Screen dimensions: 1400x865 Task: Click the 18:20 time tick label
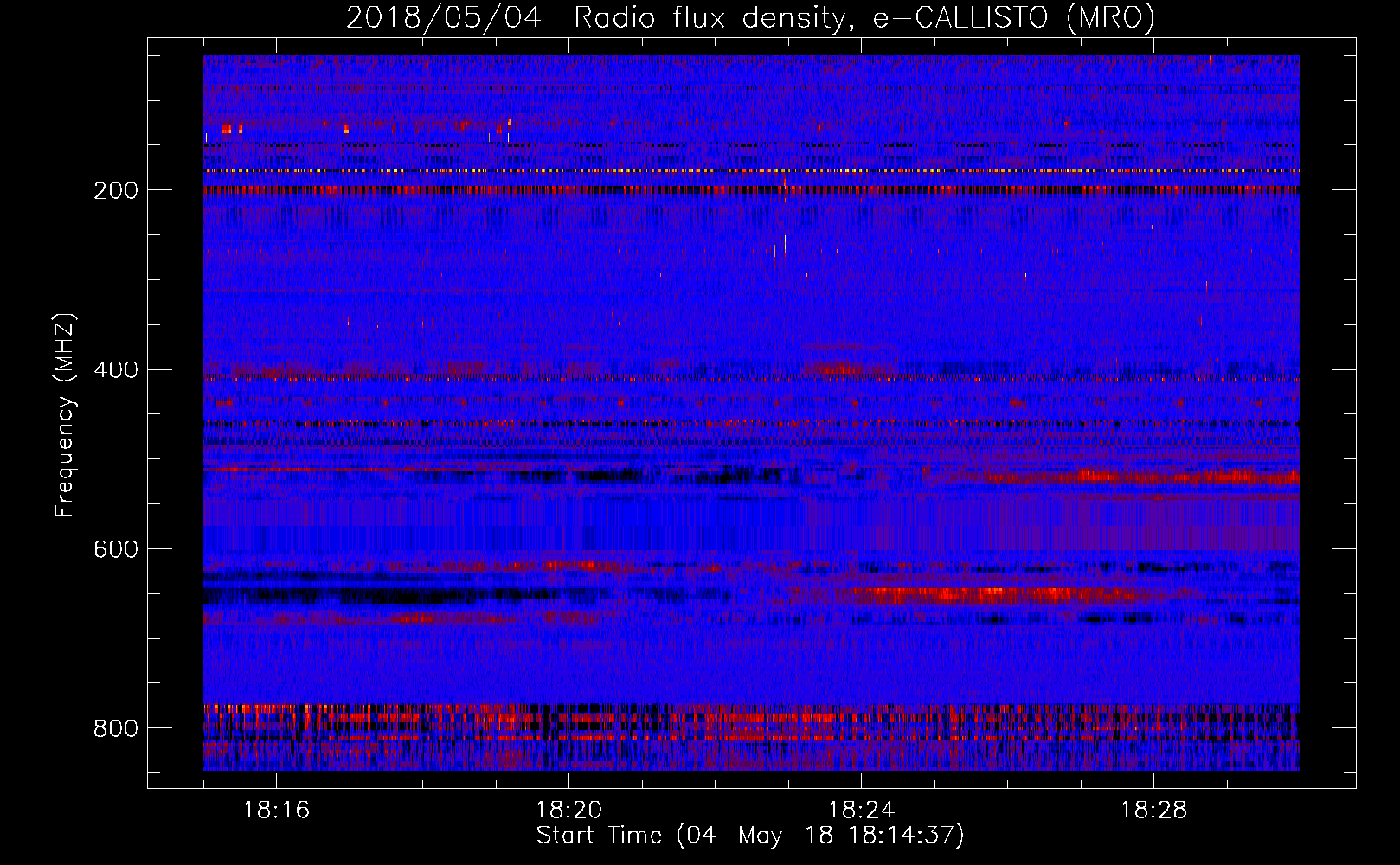(568, 811)
